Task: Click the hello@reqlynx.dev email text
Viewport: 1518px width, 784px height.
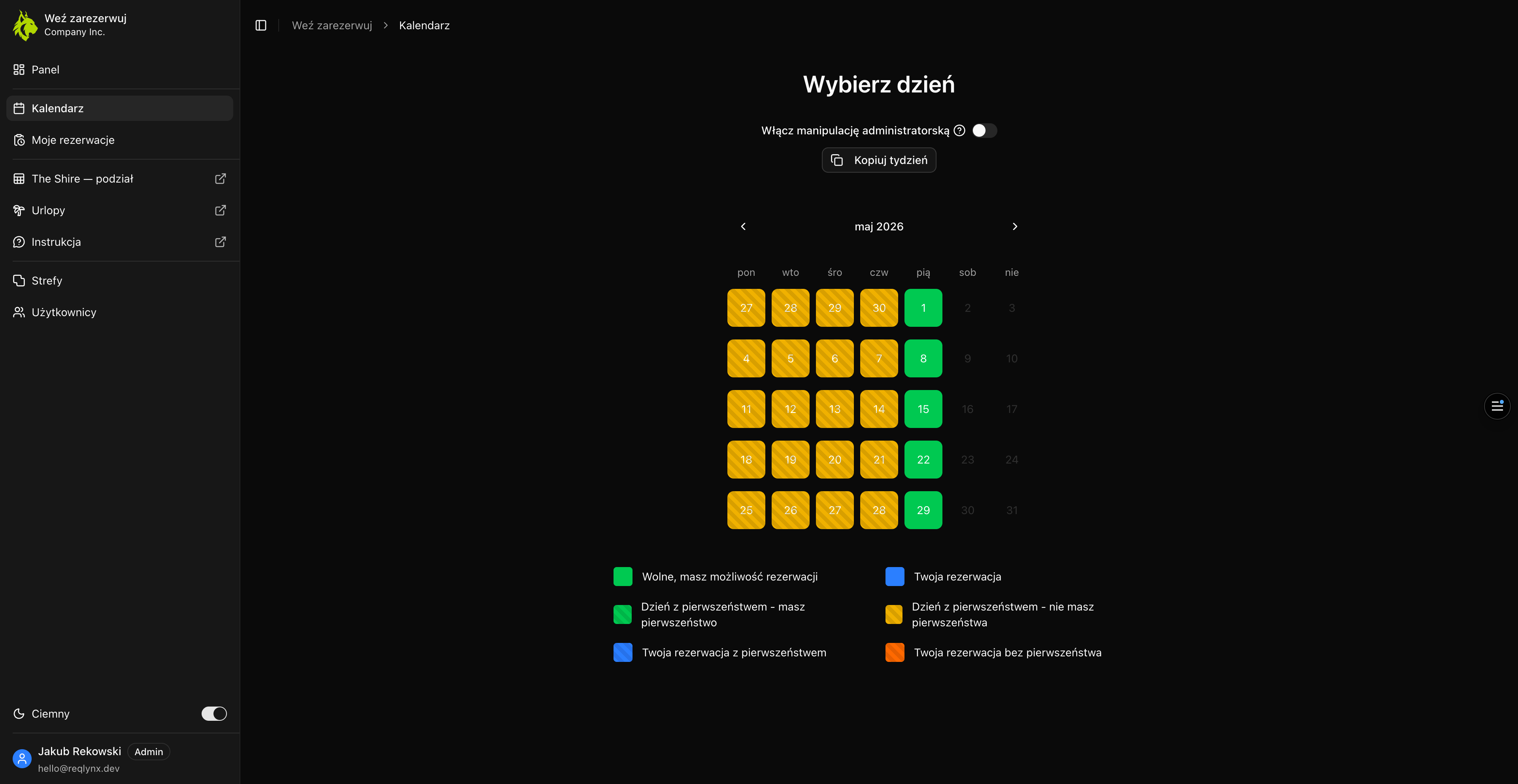Action: 79,768
